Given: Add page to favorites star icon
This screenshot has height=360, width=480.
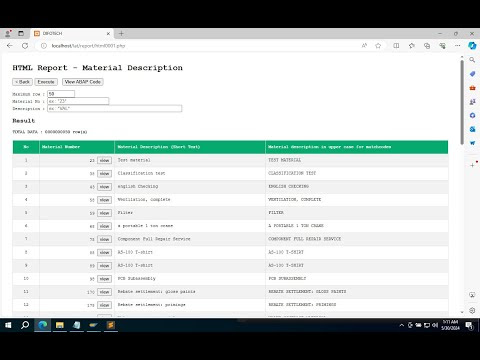Looking at the screenshot, I should coord(378,46).
